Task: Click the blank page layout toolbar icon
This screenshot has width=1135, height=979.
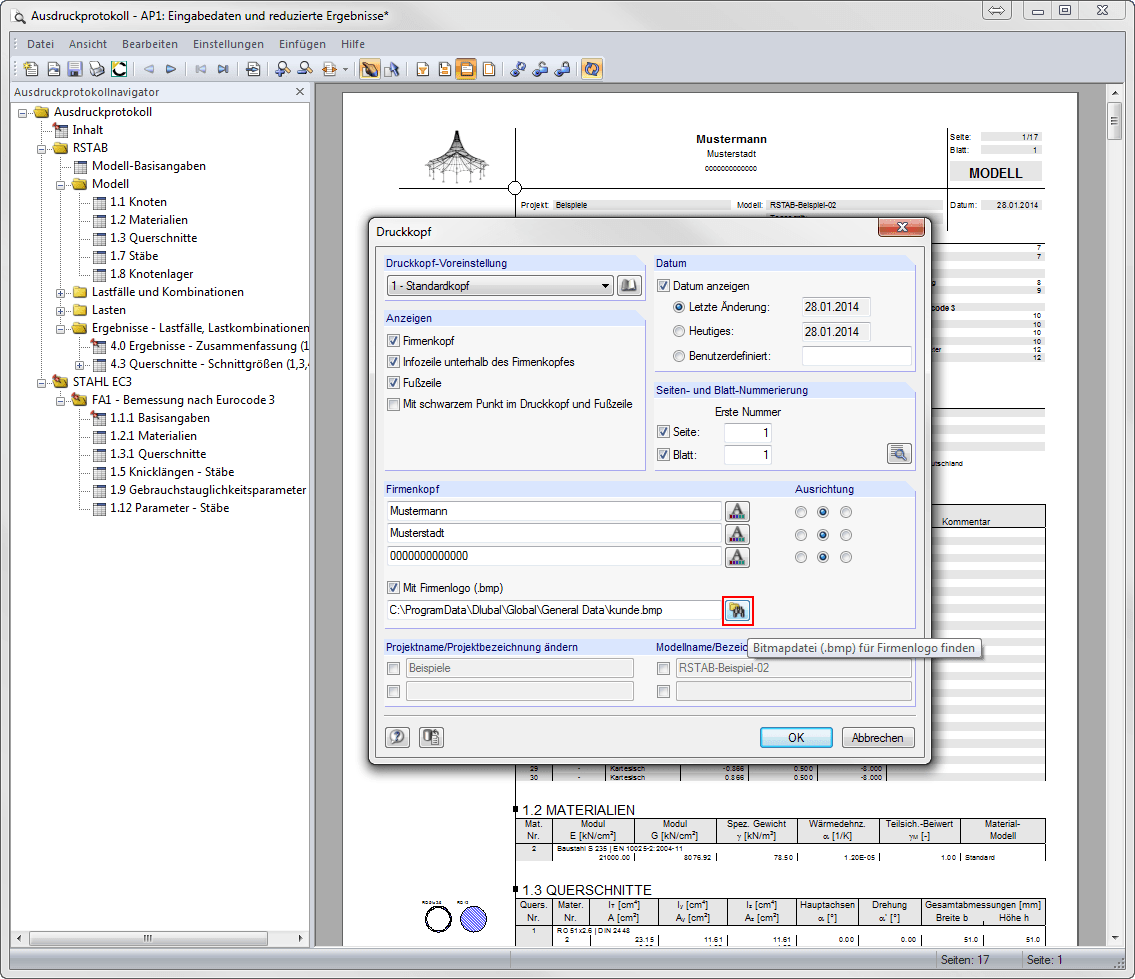Action: pos(489,69)
